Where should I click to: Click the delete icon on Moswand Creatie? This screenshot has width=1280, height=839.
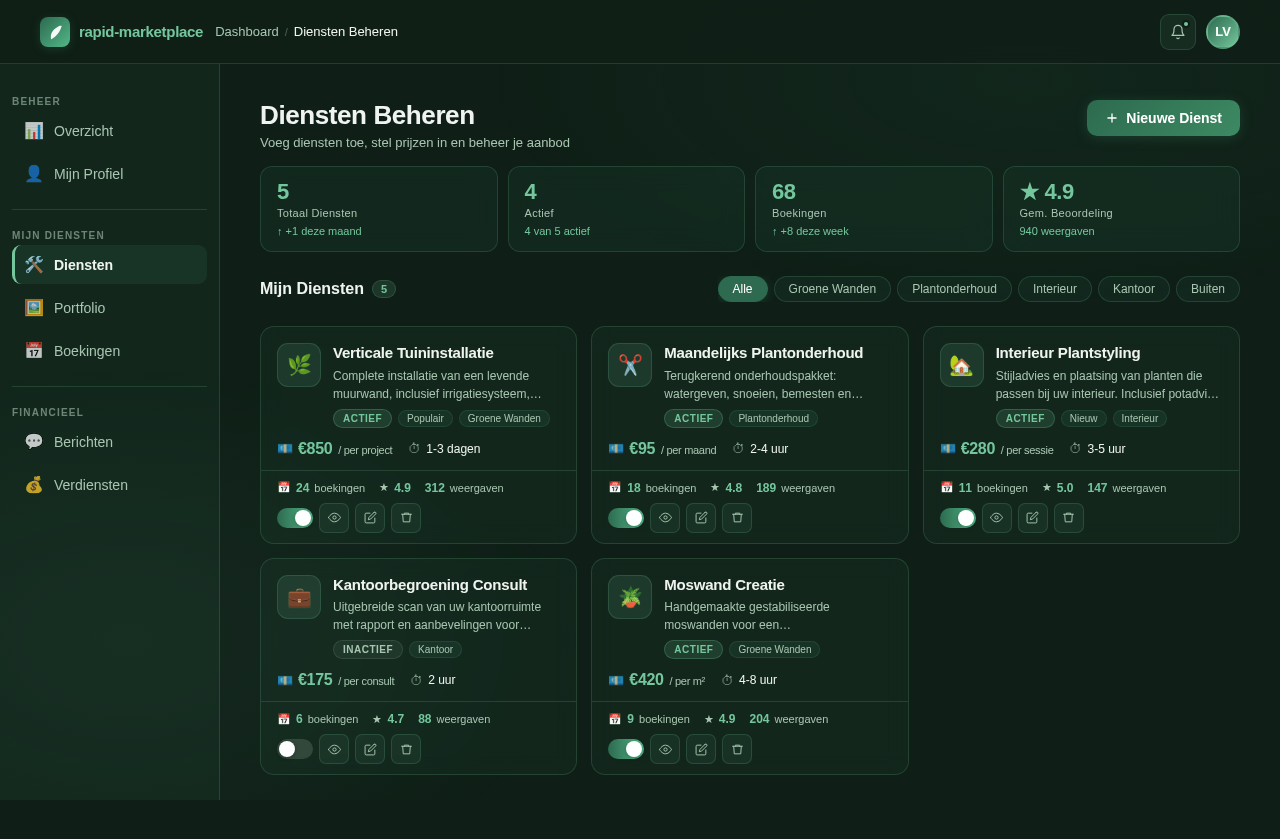pyautogui.click(x=736, y=748)
